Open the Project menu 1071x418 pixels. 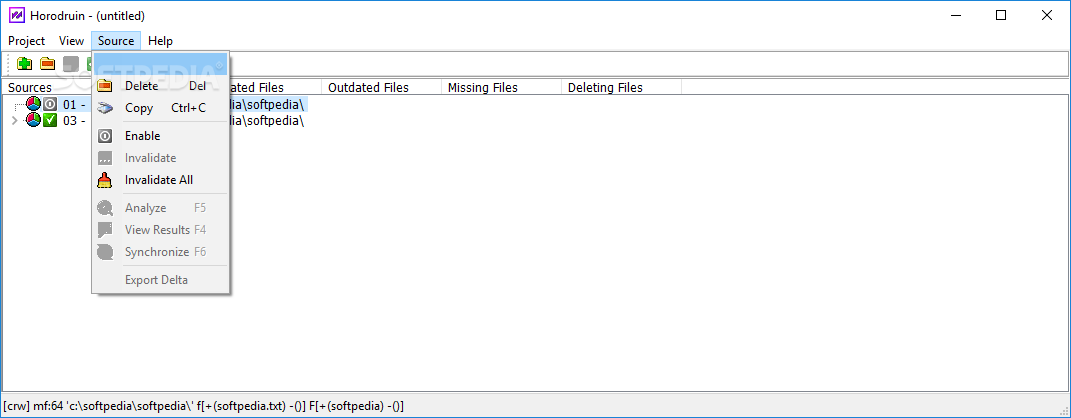[27, 41]
